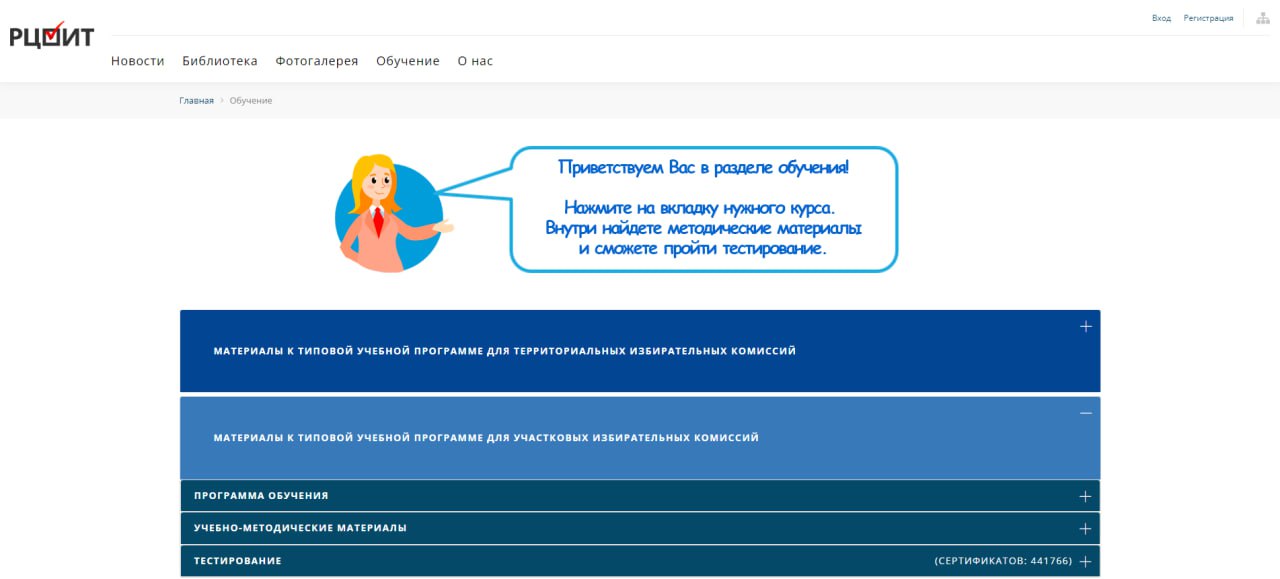Click the Вход login link

tap(1161, 18)
